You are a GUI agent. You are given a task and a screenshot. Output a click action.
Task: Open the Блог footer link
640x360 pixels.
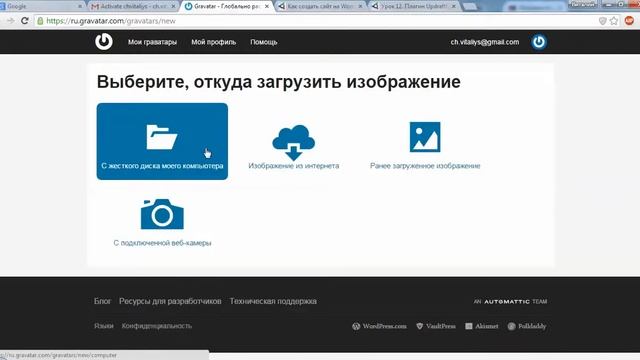102,301
